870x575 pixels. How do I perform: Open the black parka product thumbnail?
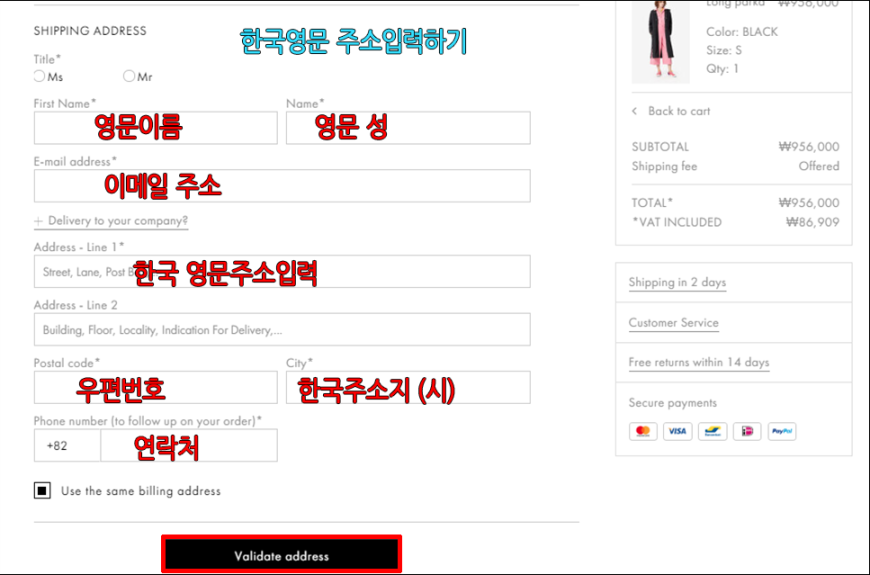(660, 42)
